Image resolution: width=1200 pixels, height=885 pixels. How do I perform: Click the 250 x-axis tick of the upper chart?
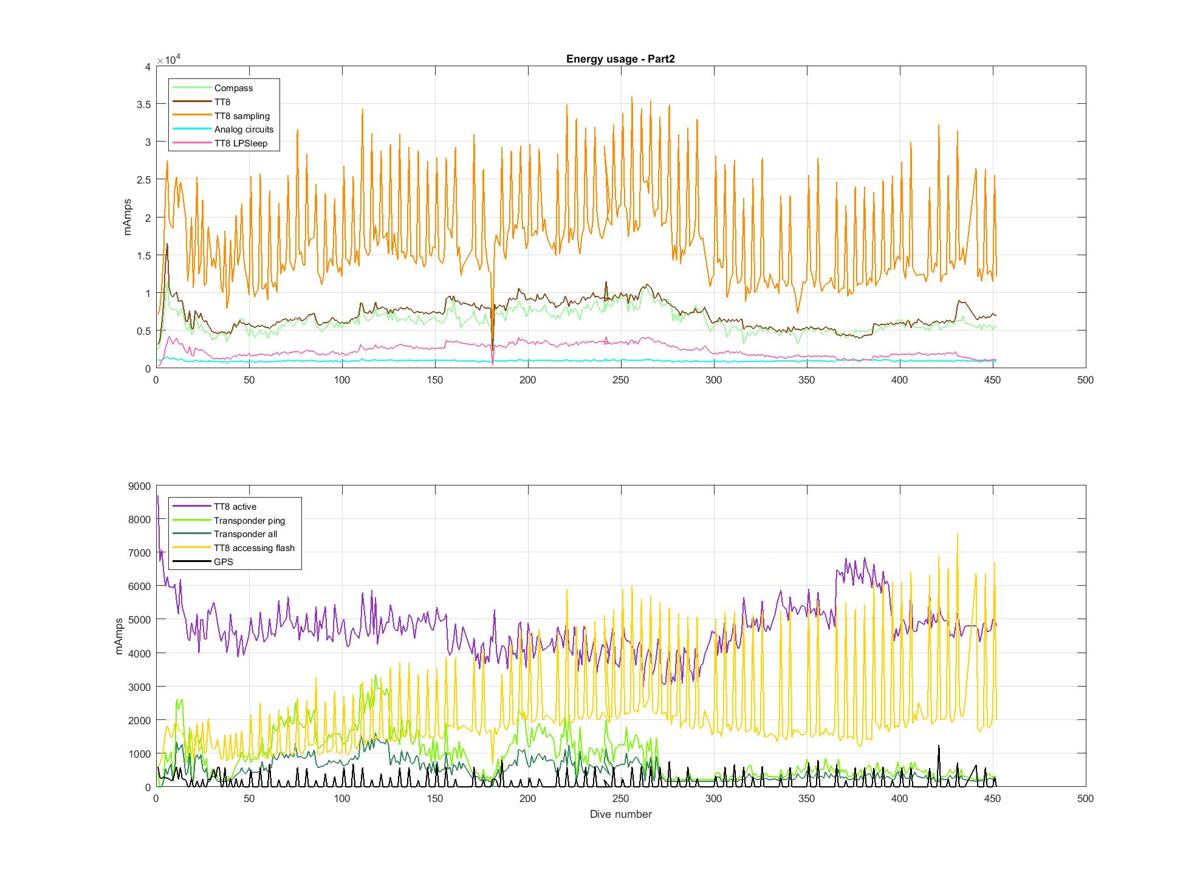click(621, 380)
